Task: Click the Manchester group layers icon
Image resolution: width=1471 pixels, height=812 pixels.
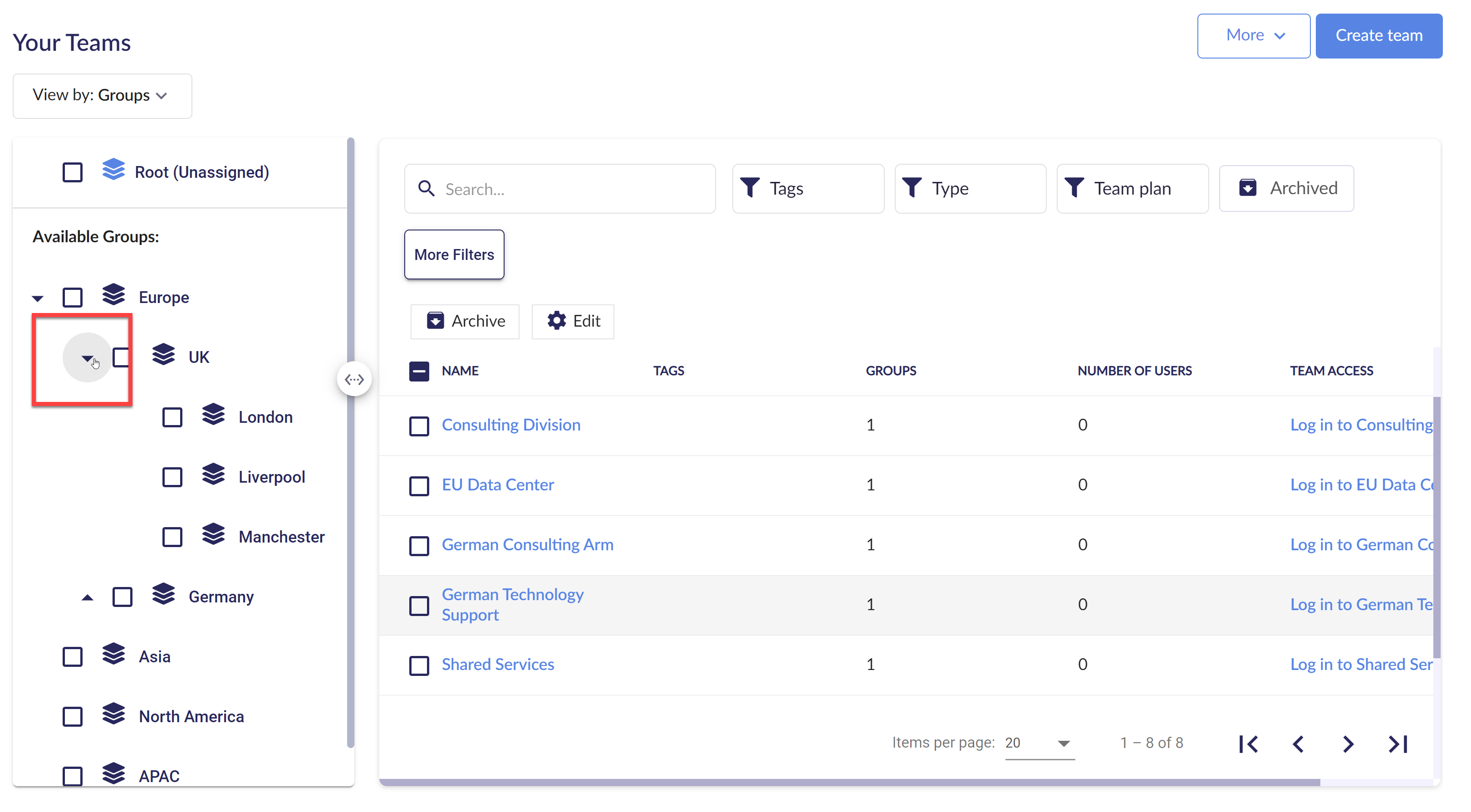Action: tap(213, 535)
